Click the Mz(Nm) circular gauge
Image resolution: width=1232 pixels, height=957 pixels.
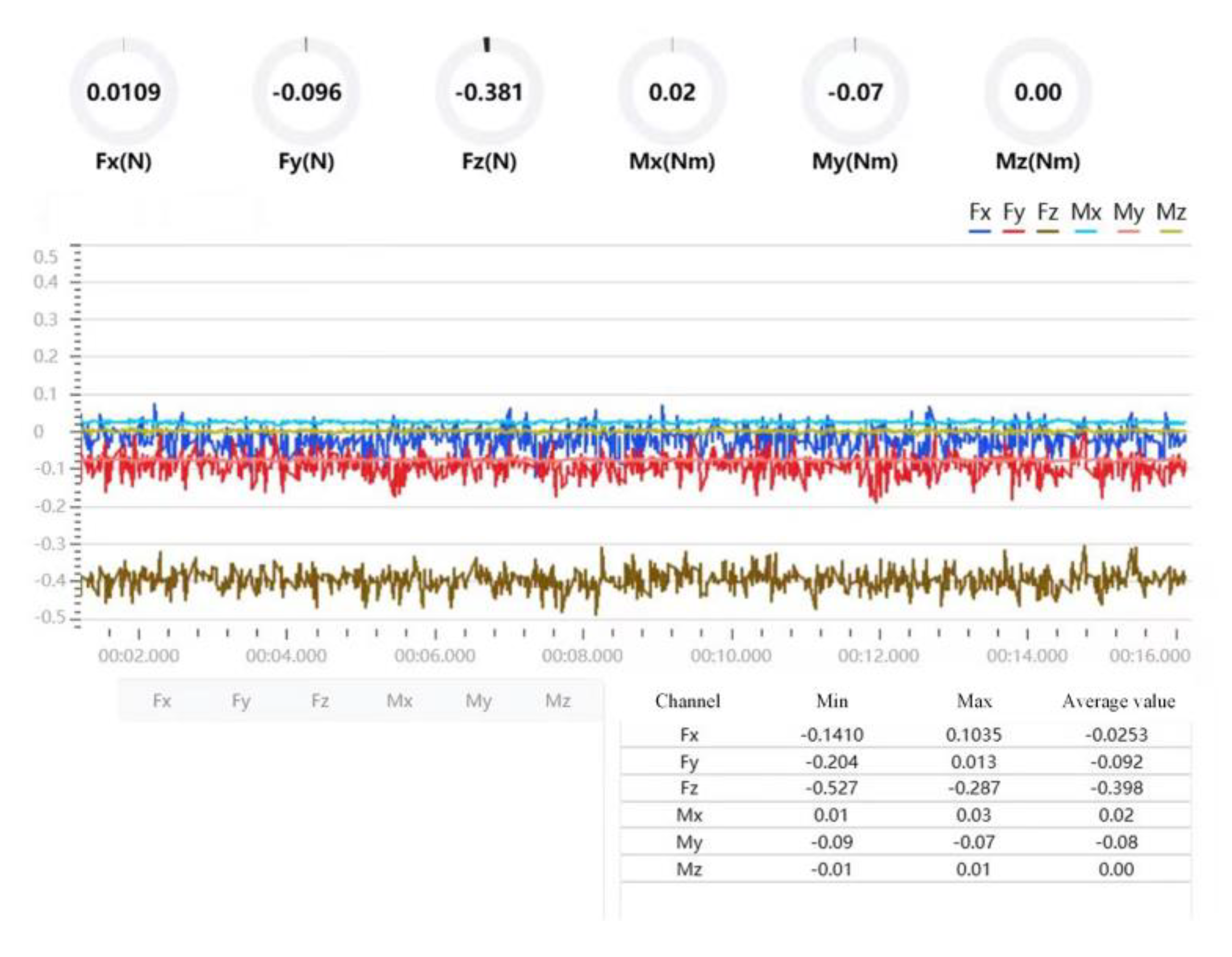tap(1038, 92)
